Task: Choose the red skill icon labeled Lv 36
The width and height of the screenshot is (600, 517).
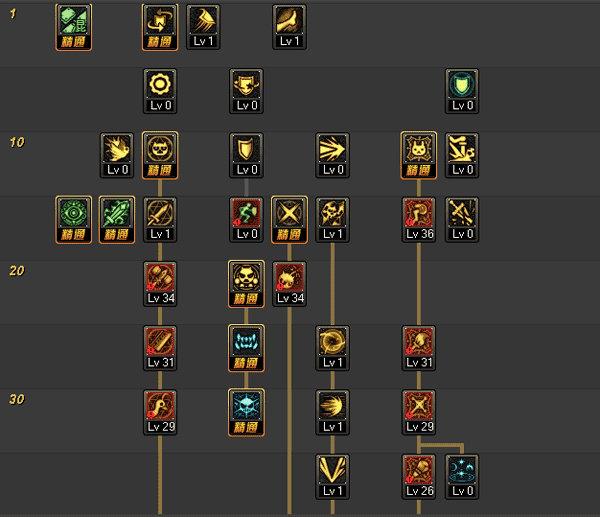Action: tap(419, 220)
